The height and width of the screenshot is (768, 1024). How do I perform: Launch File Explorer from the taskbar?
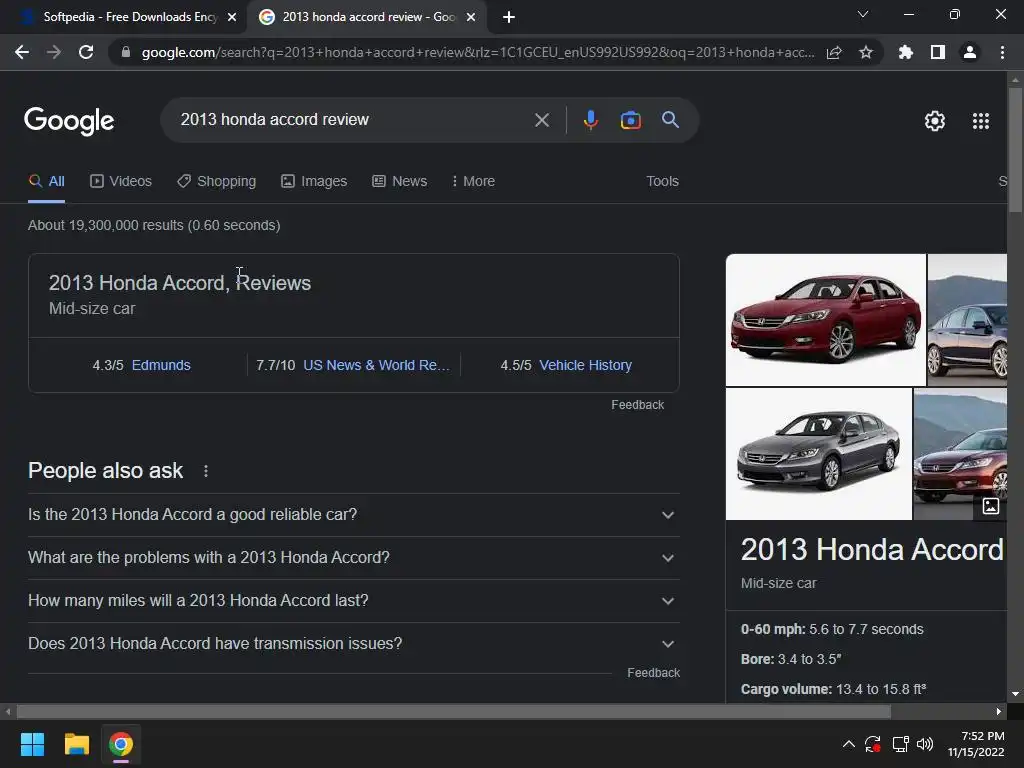76,744
